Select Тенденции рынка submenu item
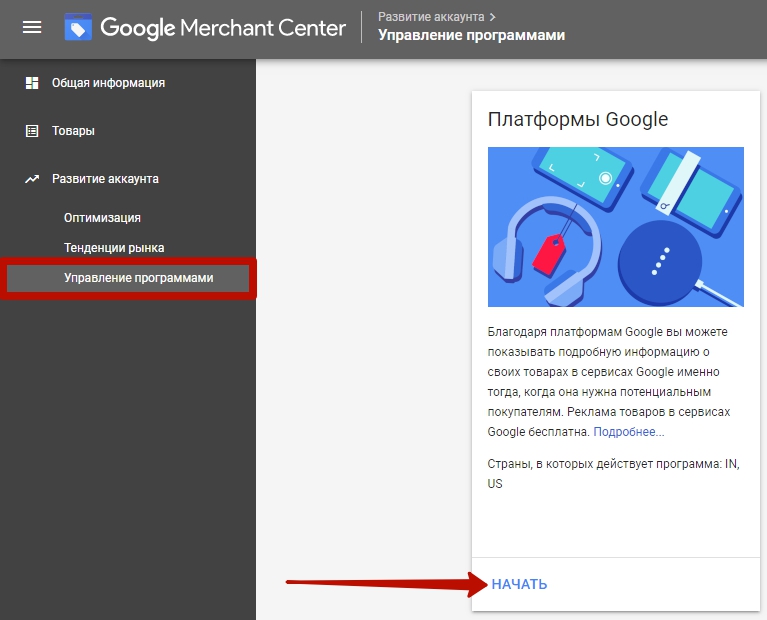Image resolution: width=767 pixels, height=620 pixels. (x=114, y=248)
